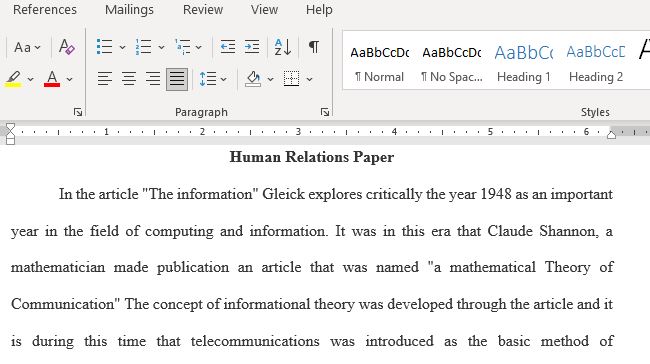This screenshot has height=364, width=650.
Task: Expand the Change Case dropdown arrow
Action: [x=38, y=48]
